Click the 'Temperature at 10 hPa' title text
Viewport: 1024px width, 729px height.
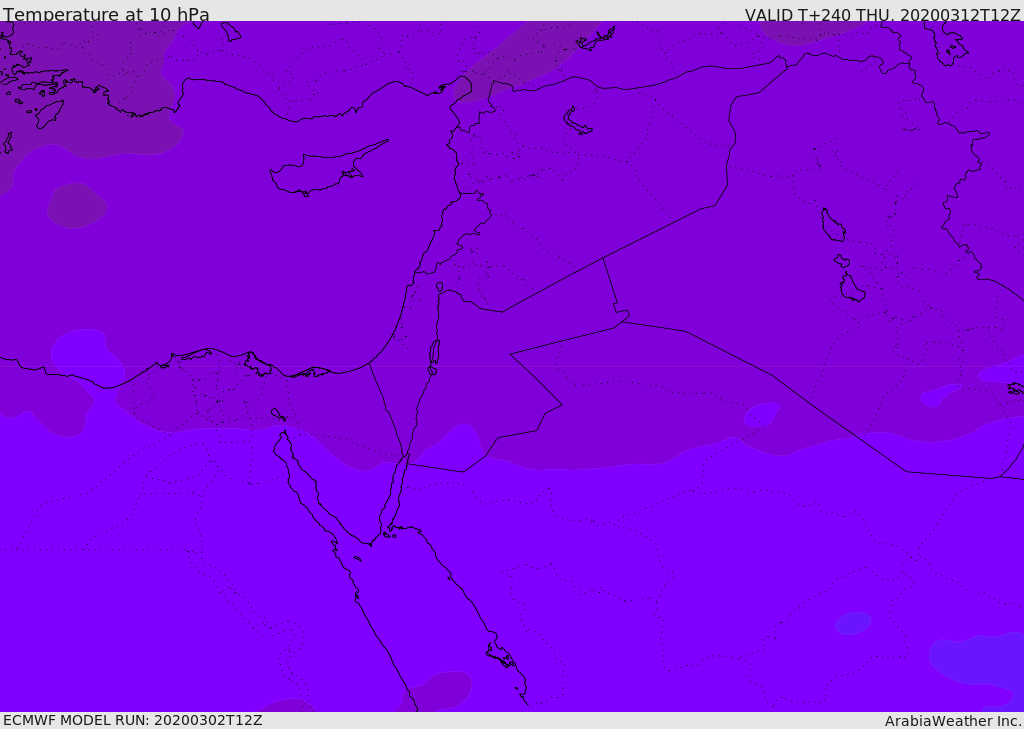tap(106, 14)
